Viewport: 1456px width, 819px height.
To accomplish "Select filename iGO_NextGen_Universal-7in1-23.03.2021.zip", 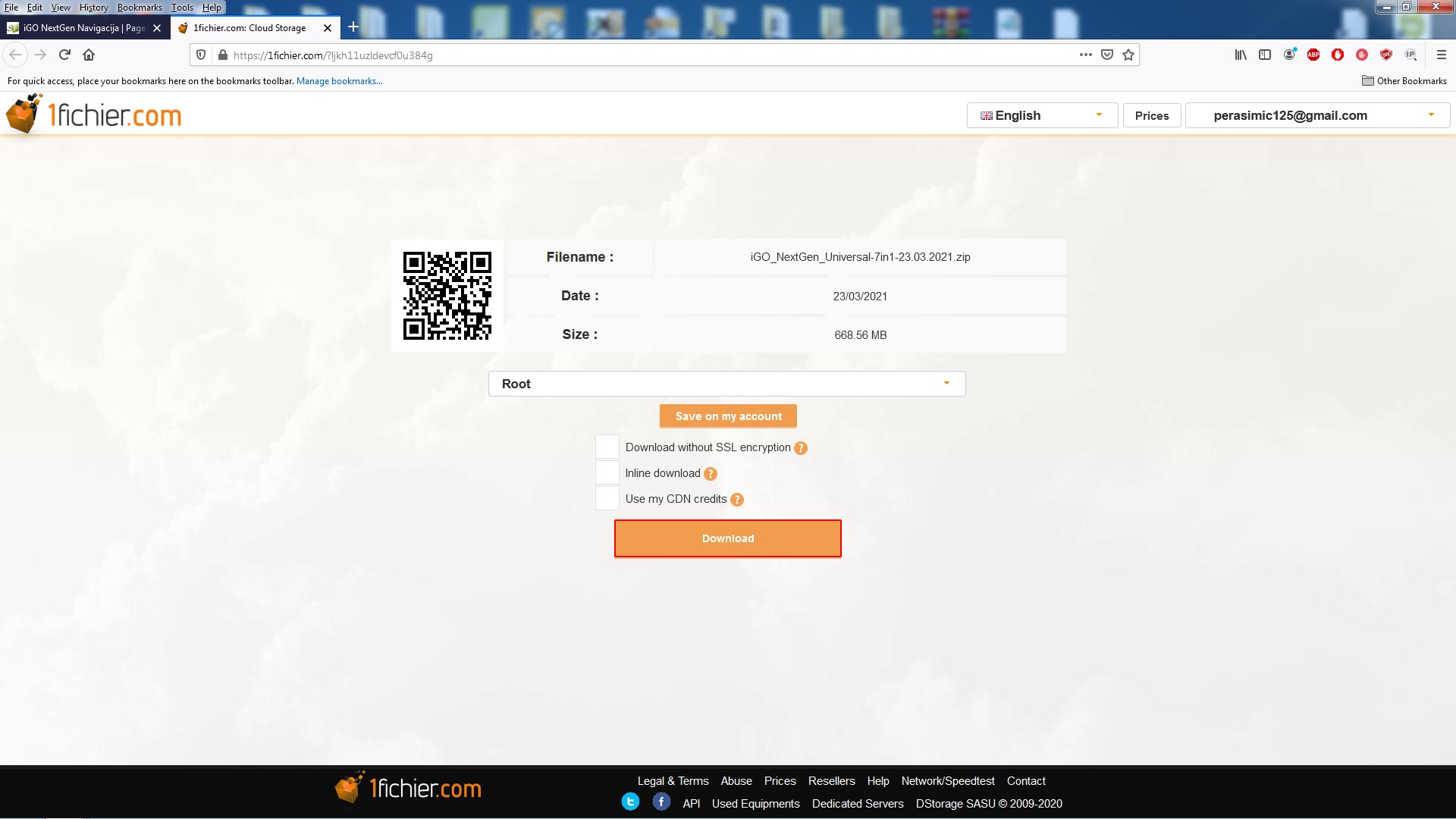I will click(x=860, y=257).
